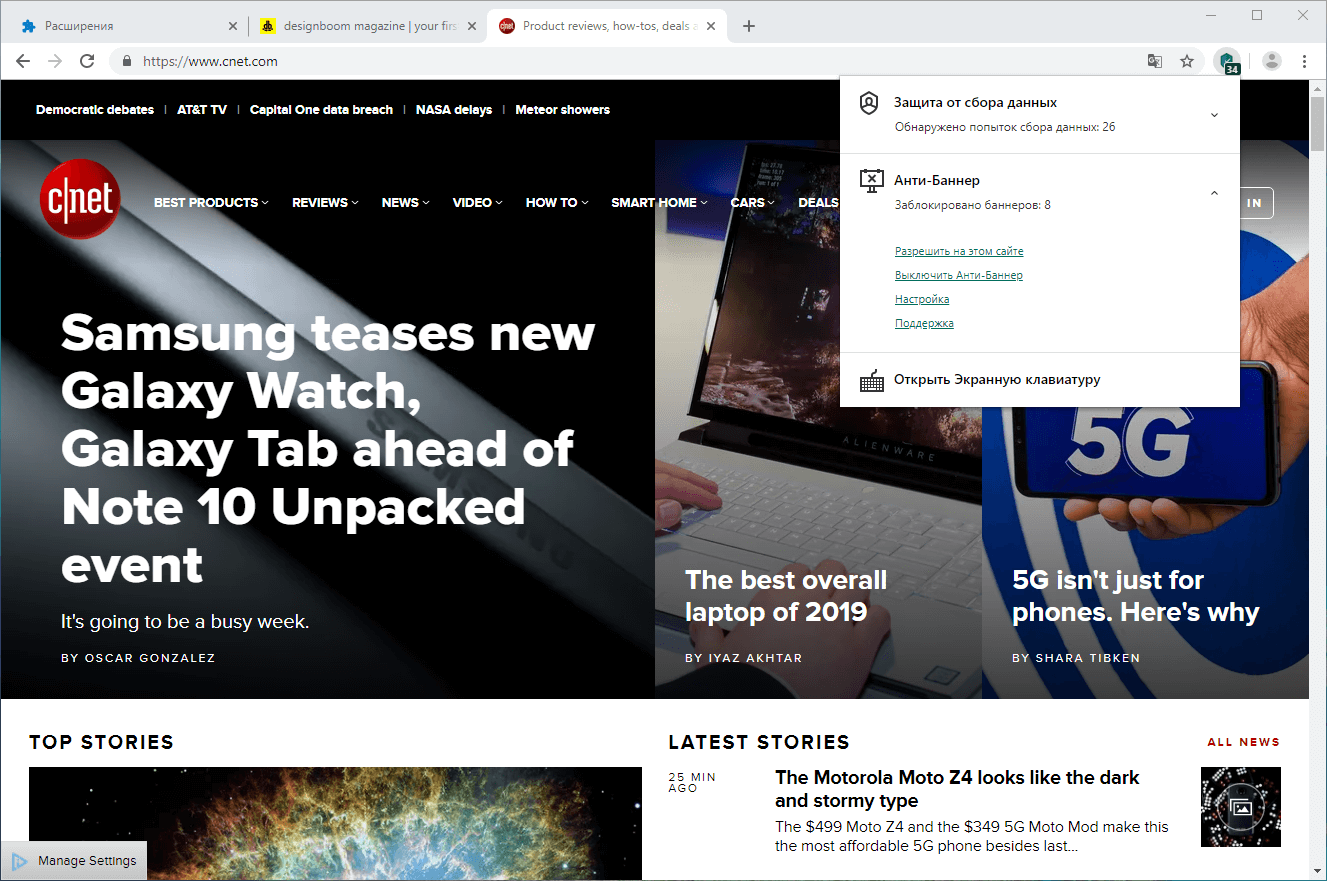Open the Meteor showers topic

[562, 110]
